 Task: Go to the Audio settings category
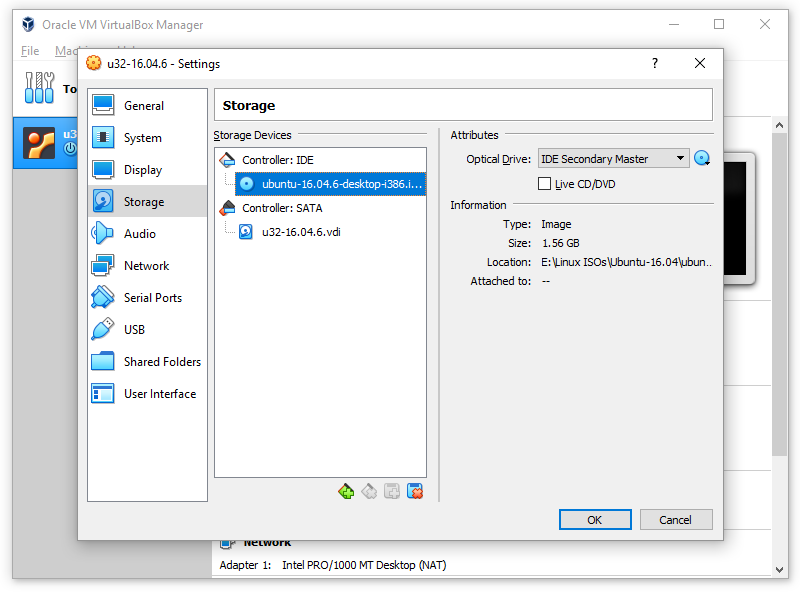139,234
